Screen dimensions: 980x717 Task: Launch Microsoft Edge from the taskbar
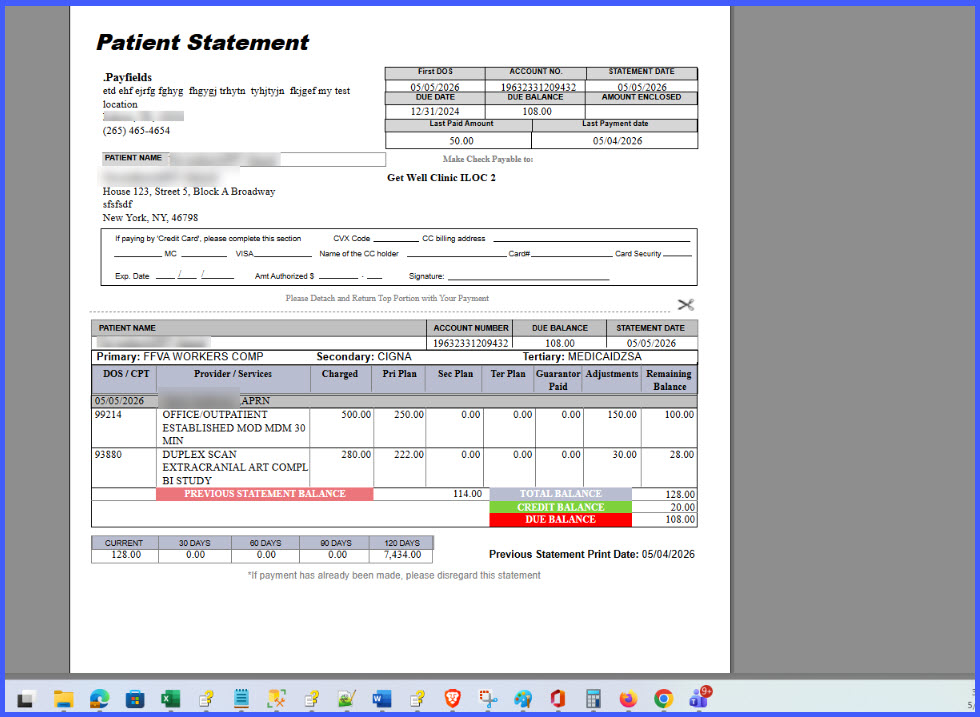point(99,698)
